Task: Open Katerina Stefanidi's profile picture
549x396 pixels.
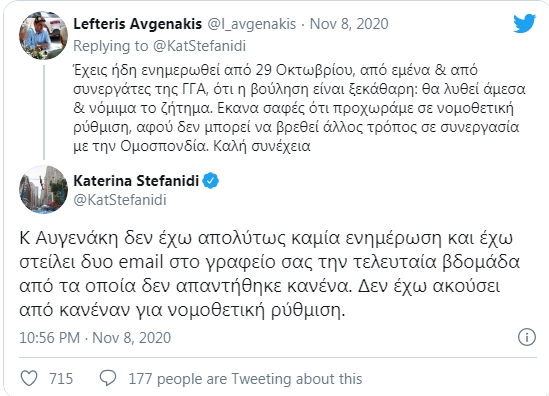Action: tap(43, 190)
